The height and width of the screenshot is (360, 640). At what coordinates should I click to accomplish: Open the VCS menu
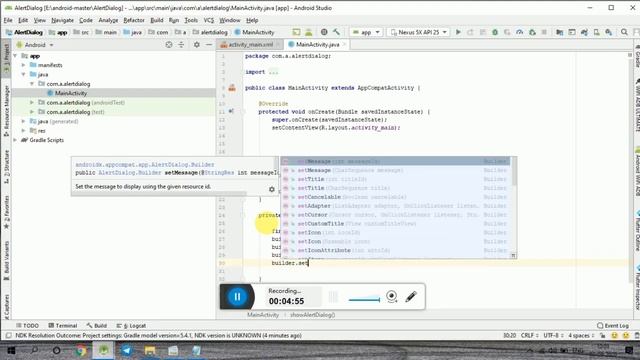(x=209, y=20)
